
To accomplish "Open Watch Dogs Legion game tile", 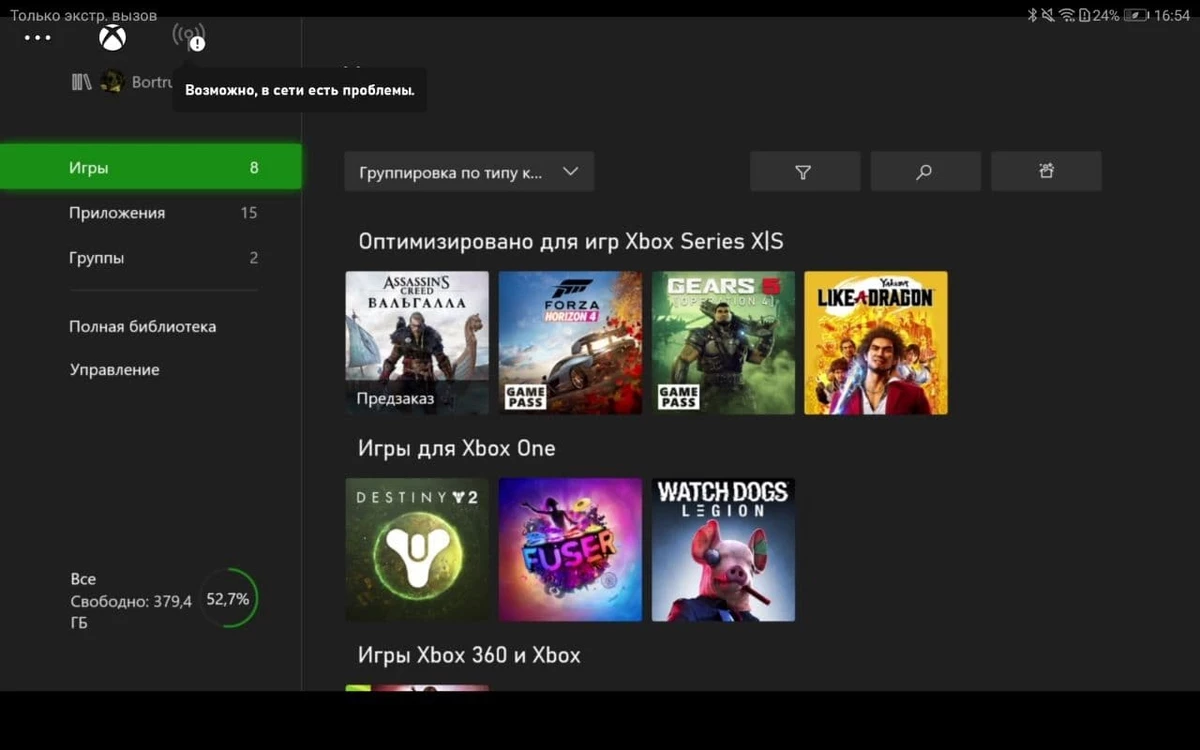I will (723, 549).
